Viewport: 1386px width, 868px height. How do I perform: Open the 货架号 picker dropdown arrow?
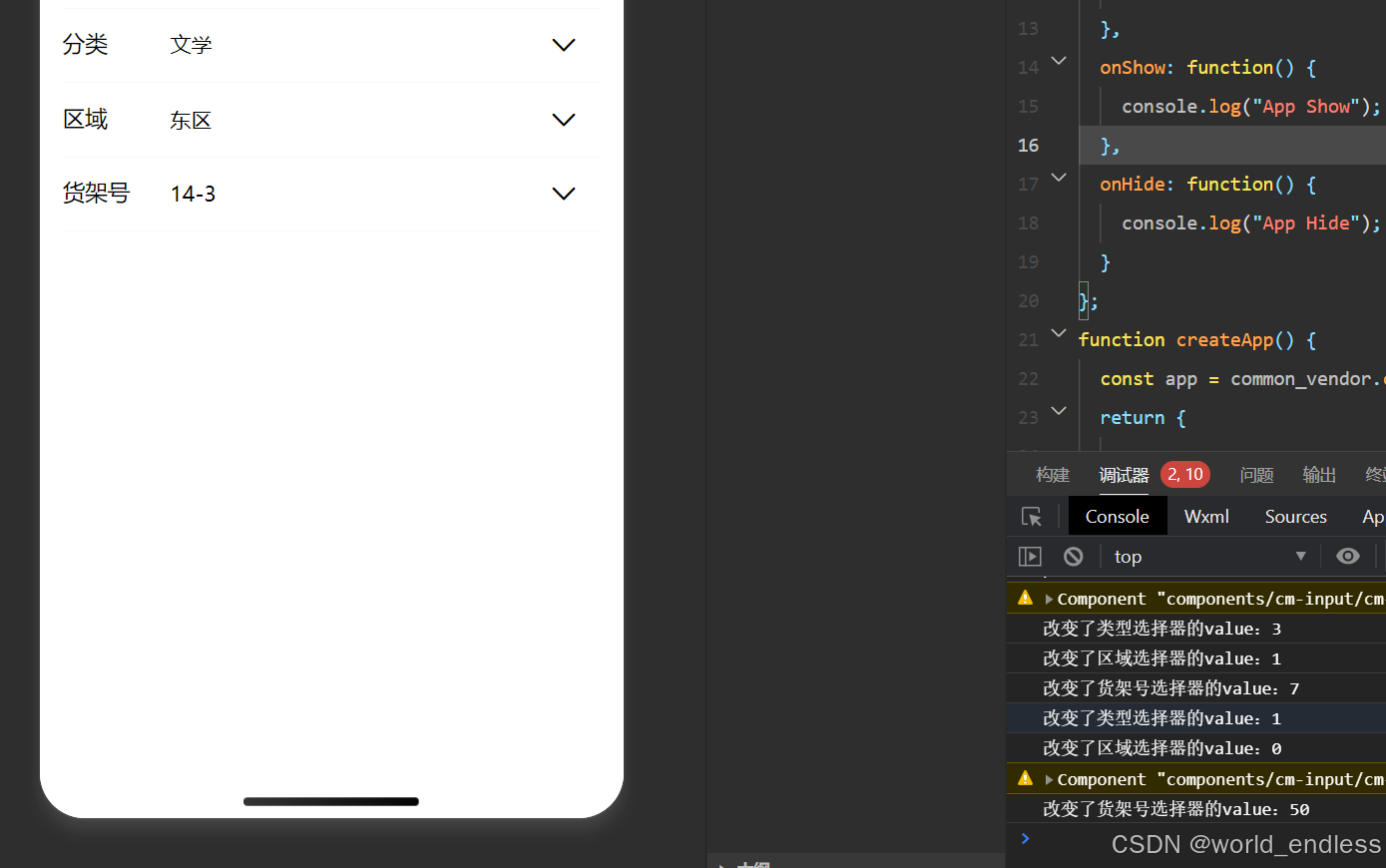pyautogui.click(x=564, y=194)
